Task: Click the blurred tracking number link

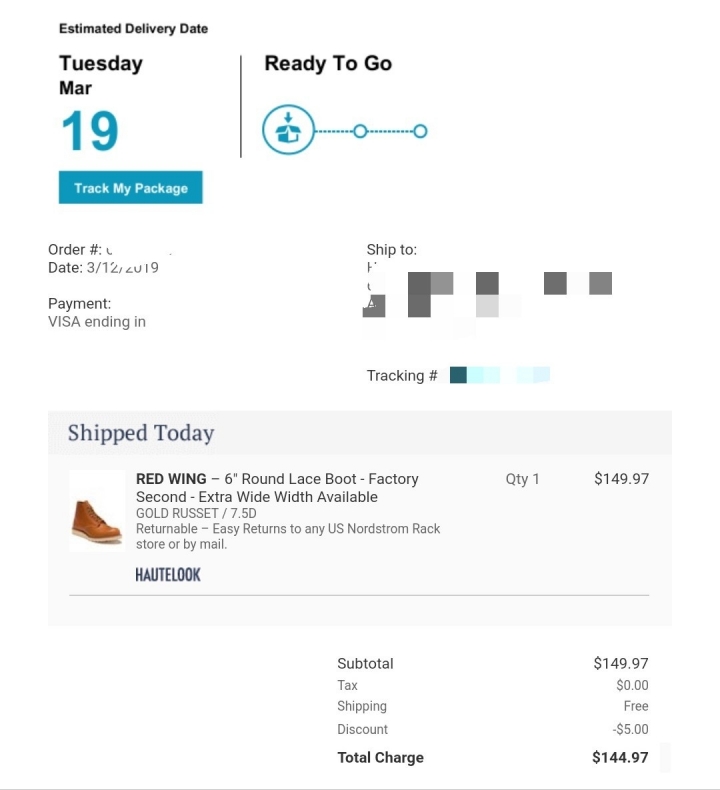Action: pyautogui.click(x=499, y=375)
